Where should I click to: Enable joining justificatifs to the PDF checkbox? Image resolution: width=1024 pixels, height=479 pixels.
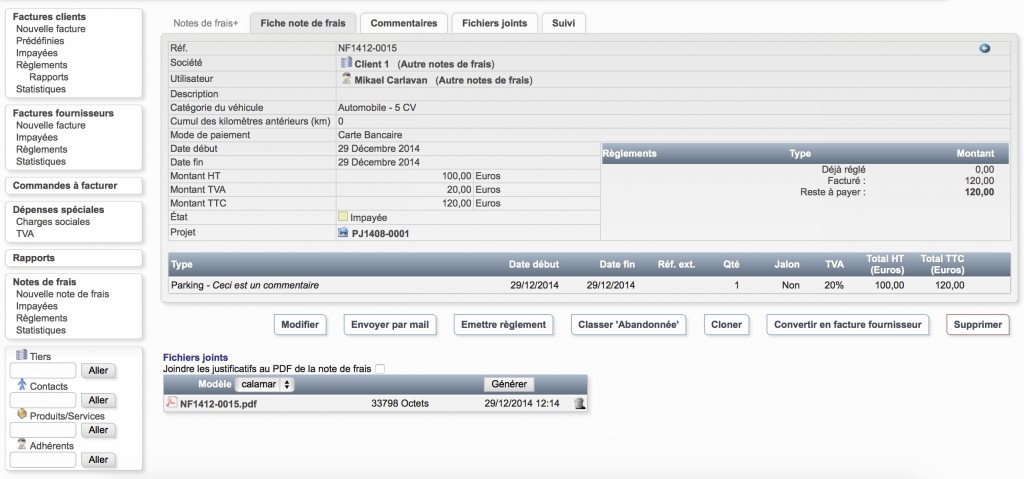pyautogui.click(x=380, y=369)
